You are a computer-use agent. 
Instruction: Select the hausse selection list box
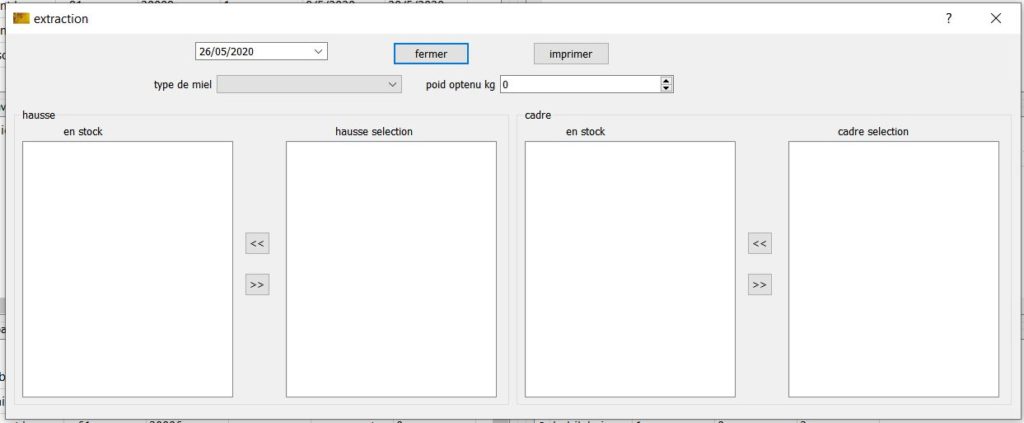coord(391,269)
